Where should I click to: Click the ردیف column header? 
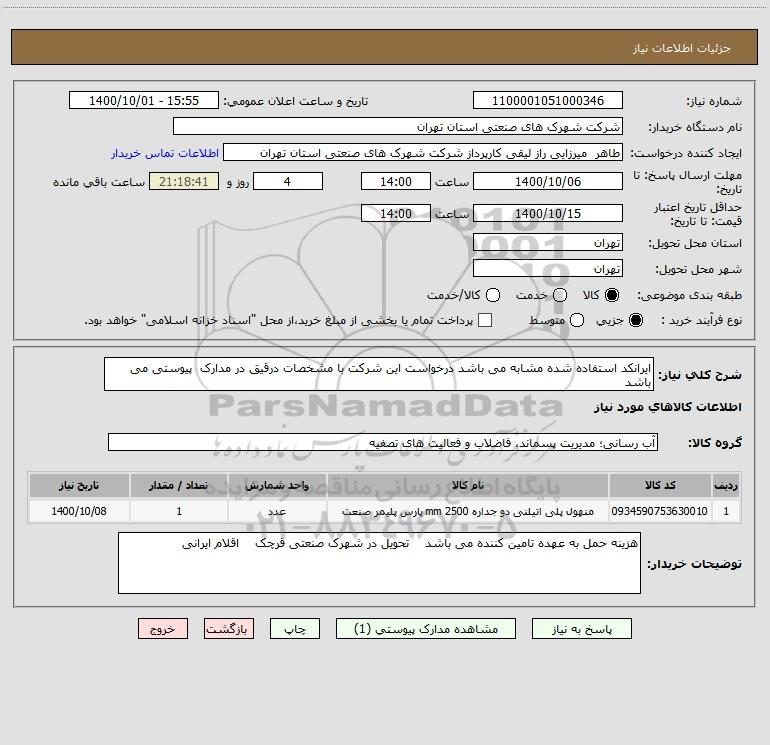[x=726, y=485]
